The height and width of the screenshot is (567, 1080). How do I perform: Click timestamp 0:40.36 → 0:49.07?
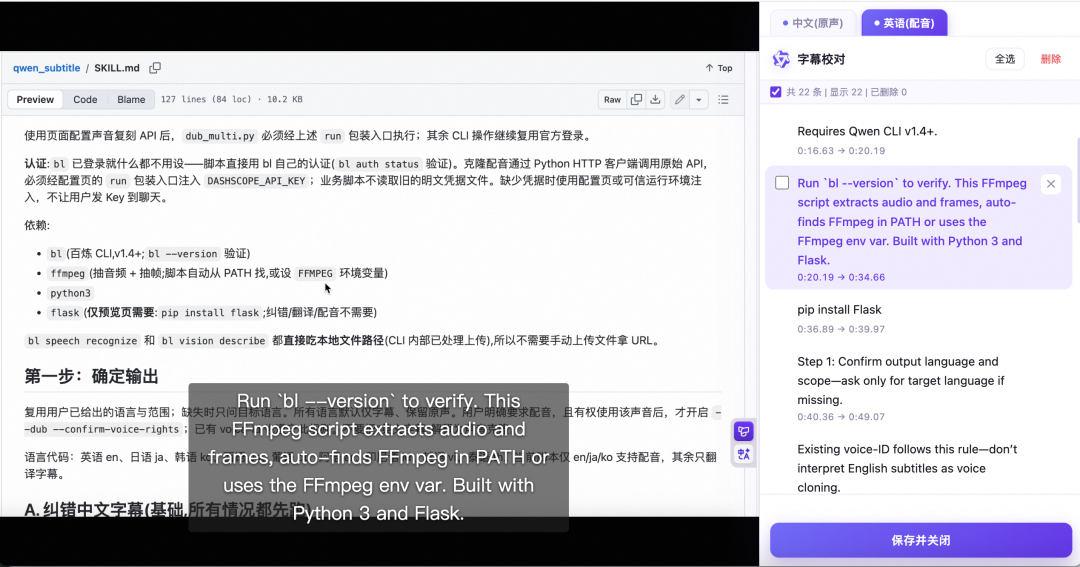[841, 416]
